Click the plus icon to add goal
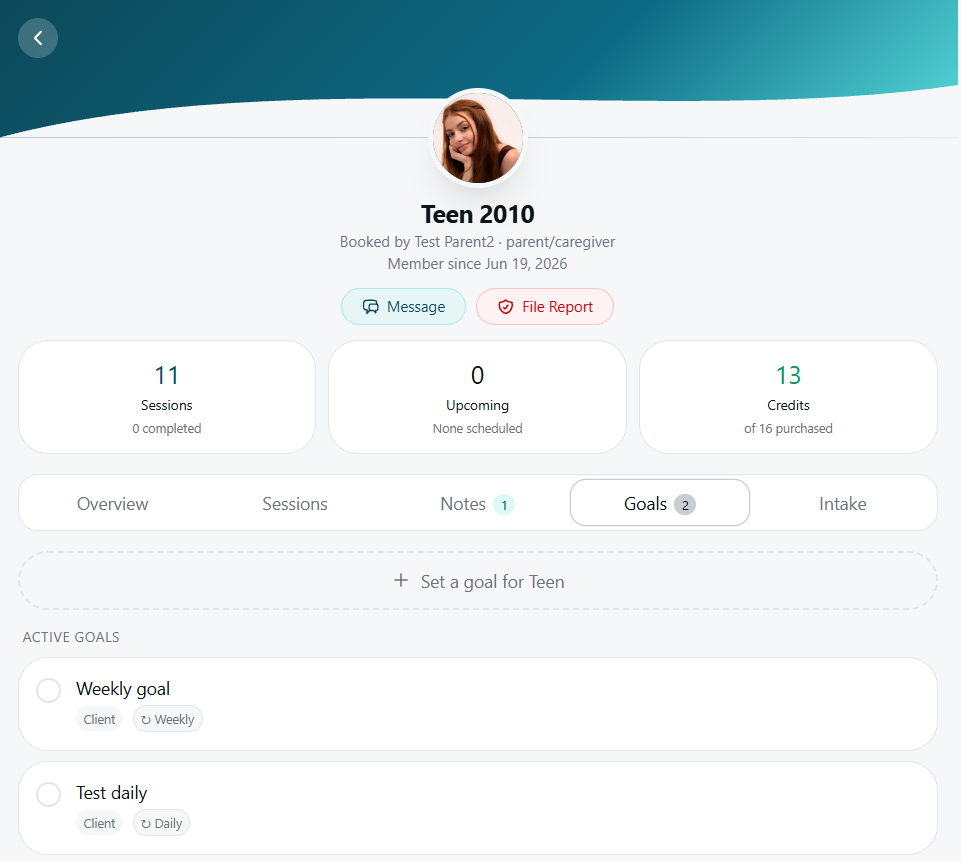This screenshot has width=961, height=861. tap(401, 580)
